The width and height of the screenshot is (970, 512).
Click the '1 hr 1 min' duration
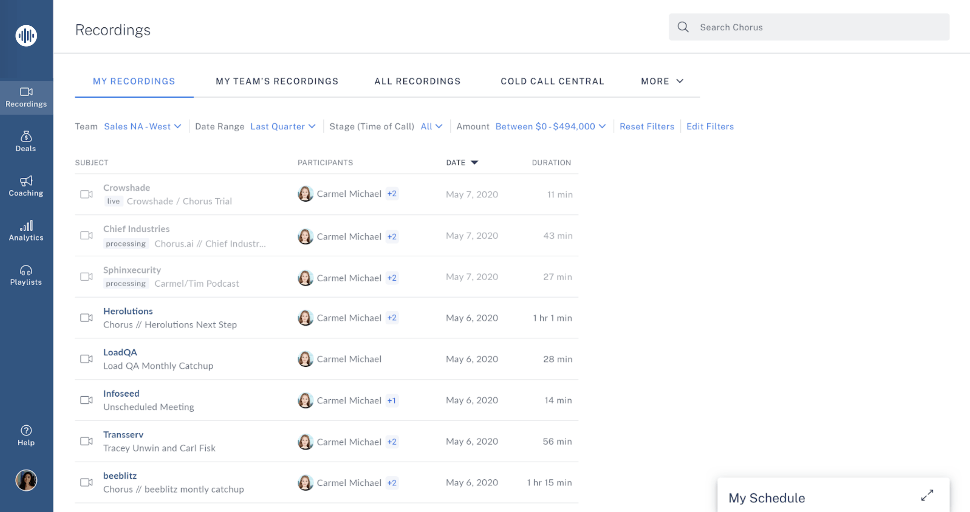552,318
